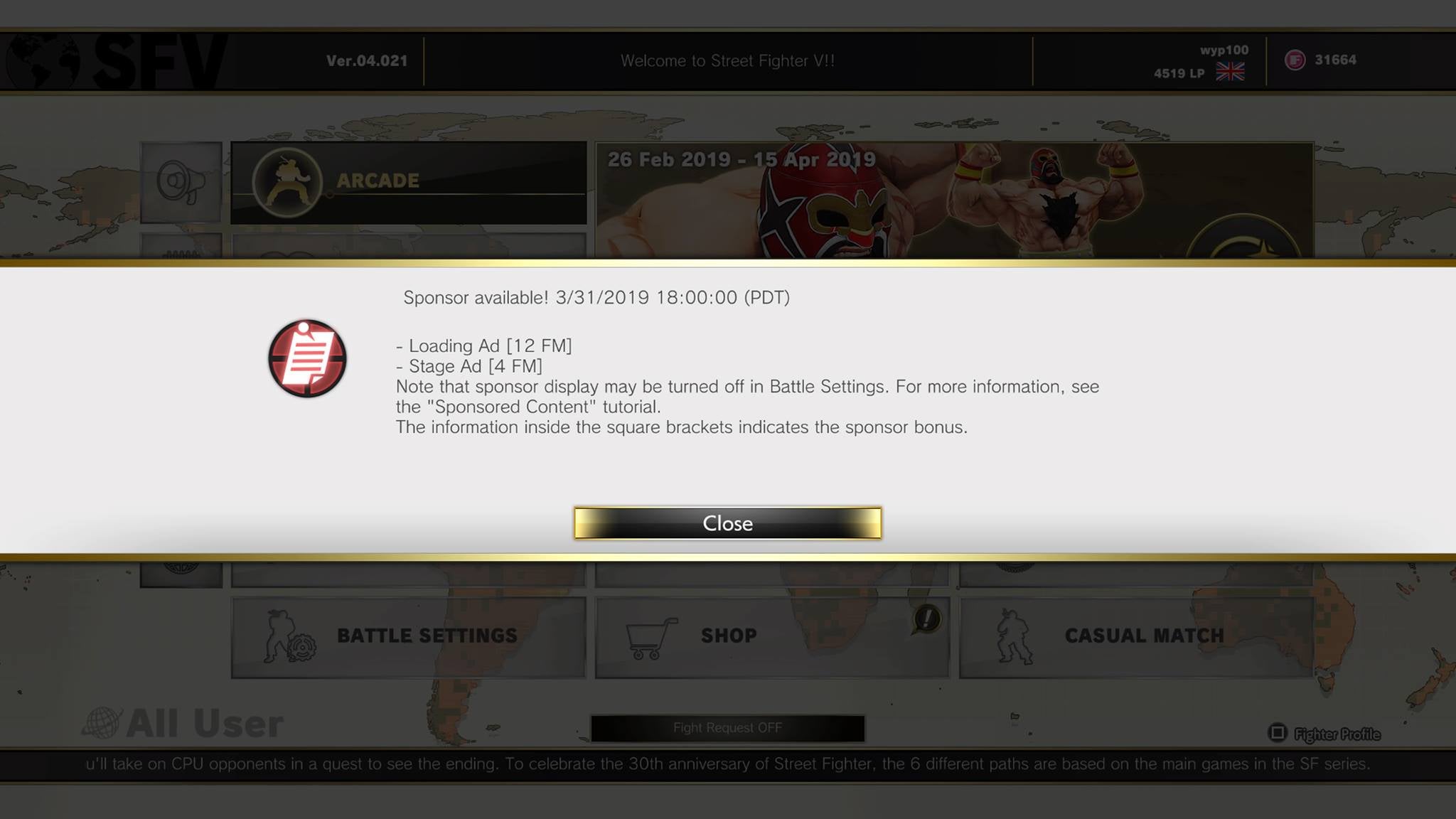Click the wyp100 player name
1456x819 pixels.
1224,50
